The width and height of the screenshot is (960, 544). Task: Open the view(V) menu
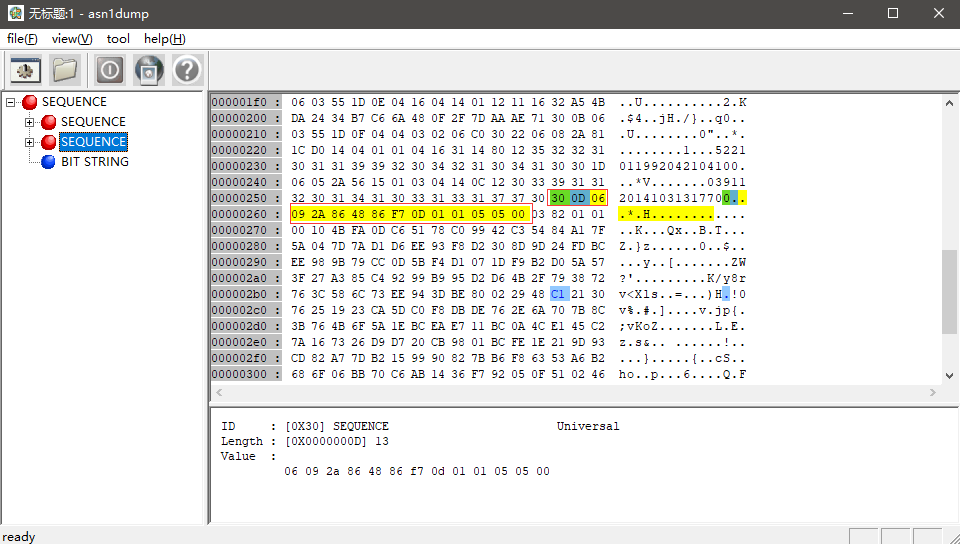tap(72, 39)
